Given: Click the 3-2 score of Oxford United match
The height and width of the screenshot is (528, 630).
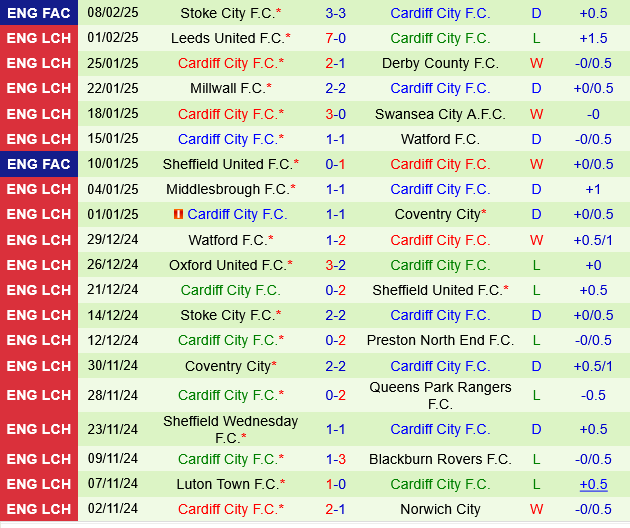Looking at the screenshot, I should 336,265.
